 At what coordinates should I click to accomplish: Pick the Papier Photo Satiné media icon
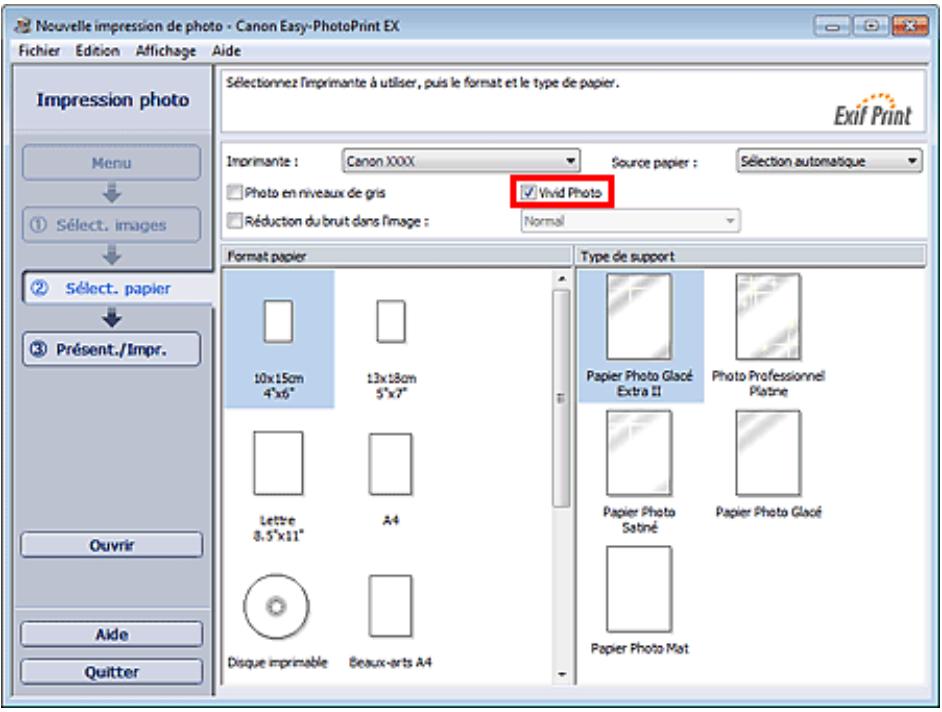click(639, 453)
